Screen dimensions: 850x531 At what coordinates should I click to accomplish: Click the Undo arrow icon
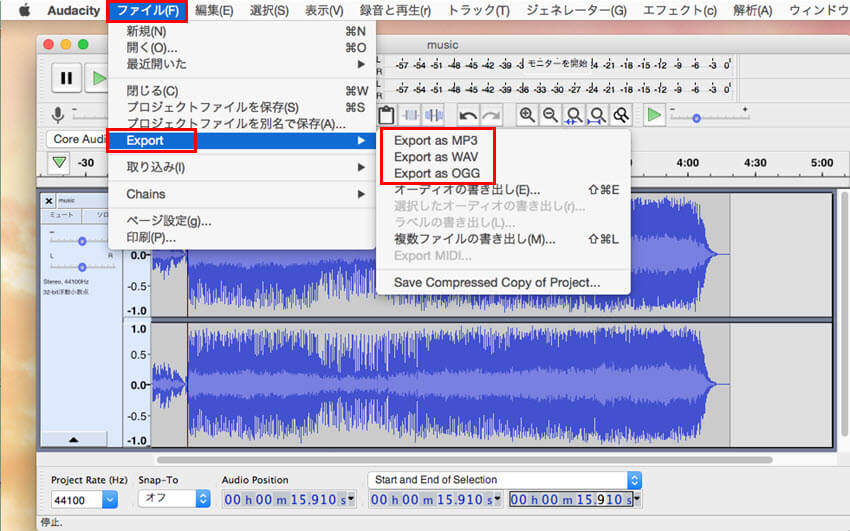468,115
